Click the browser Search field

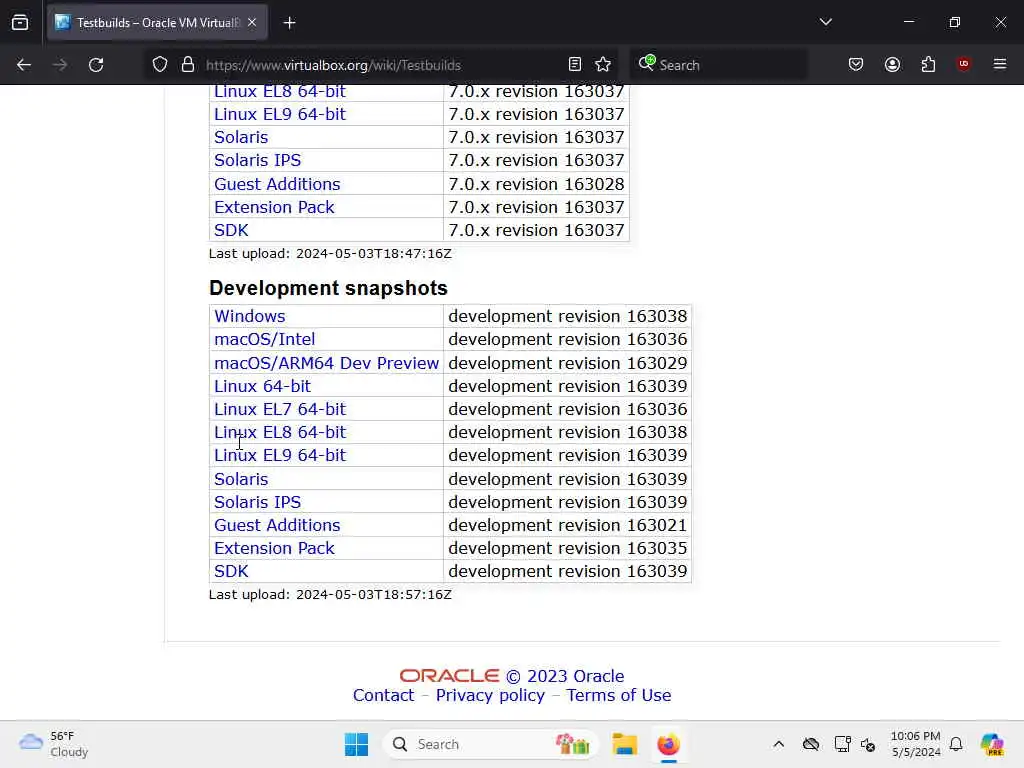point(718,65)
